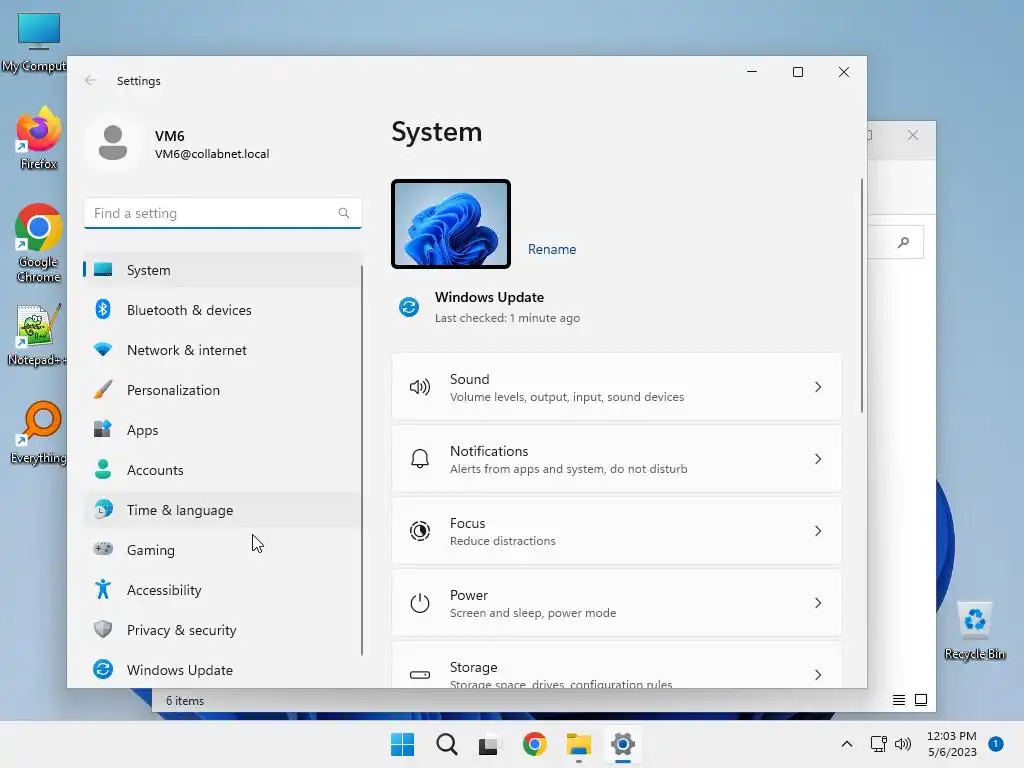The height and width of the screenshot is (768, 1024).
Task: Click the search magnifier in Find a setting
Action: 344,213
